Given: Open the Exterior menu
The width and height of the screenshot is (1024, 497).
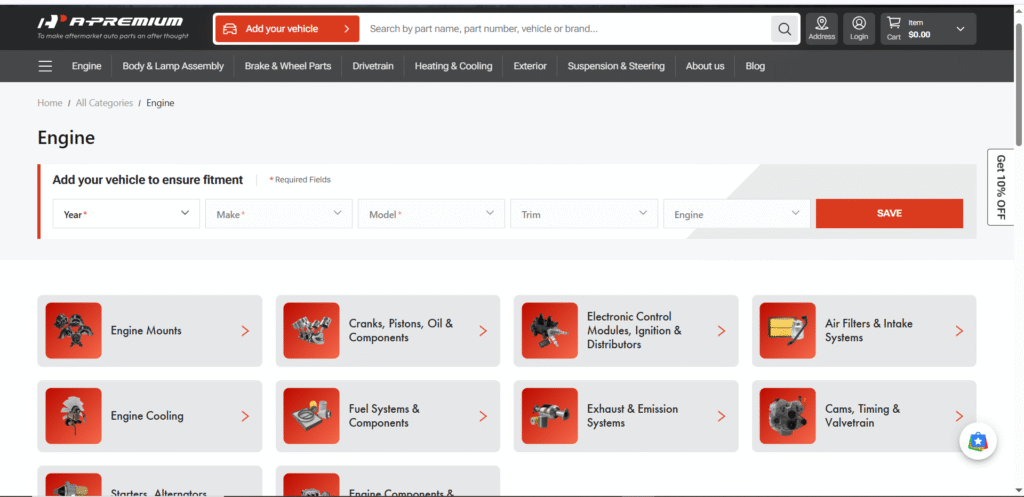Looking at the screenshot, I should pyautogui.click(x=530, y=66).
